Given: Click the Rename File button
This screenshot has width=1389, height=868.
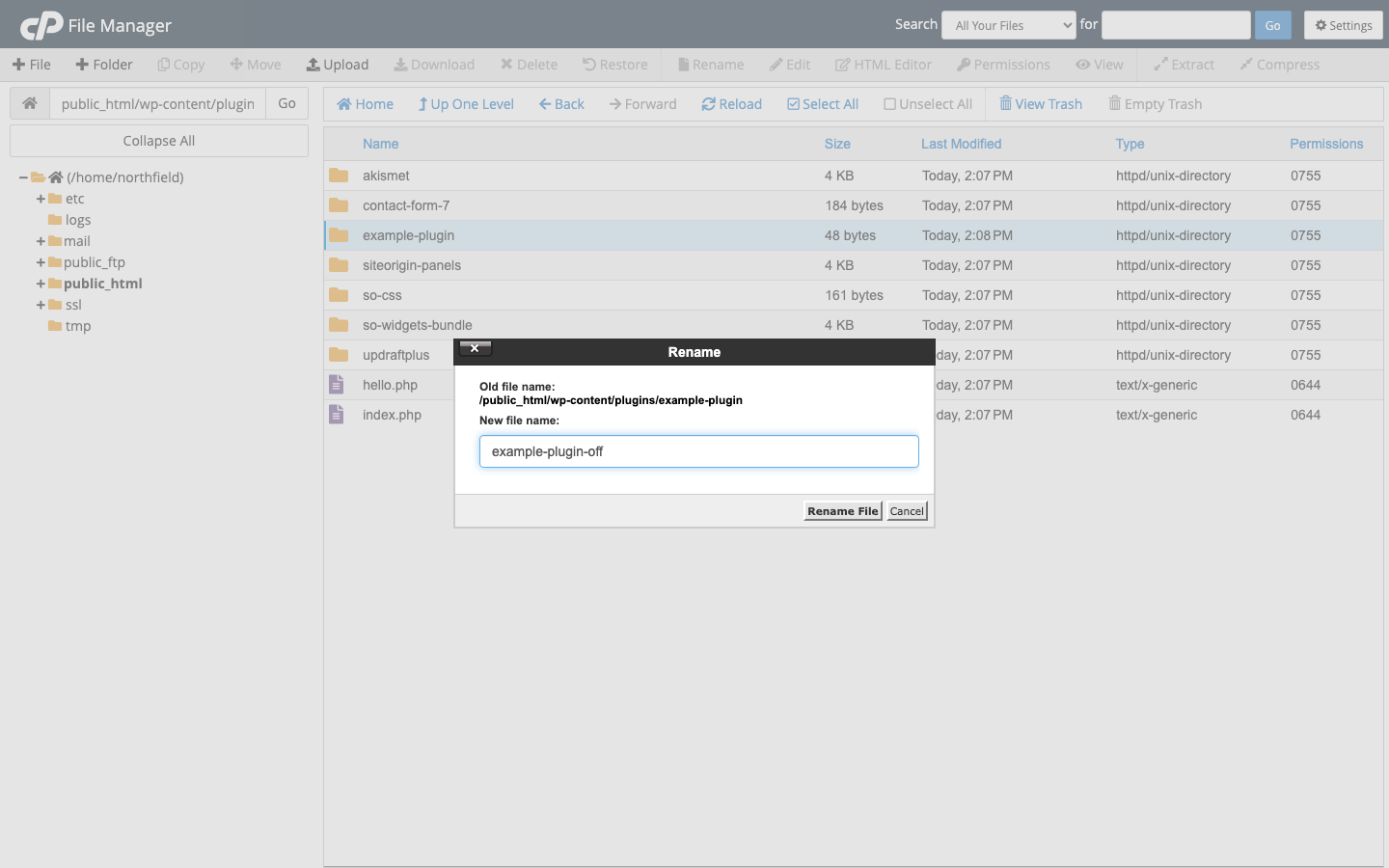Looking at the screenshot, I should pyautogui.click(x=843, y=511).
